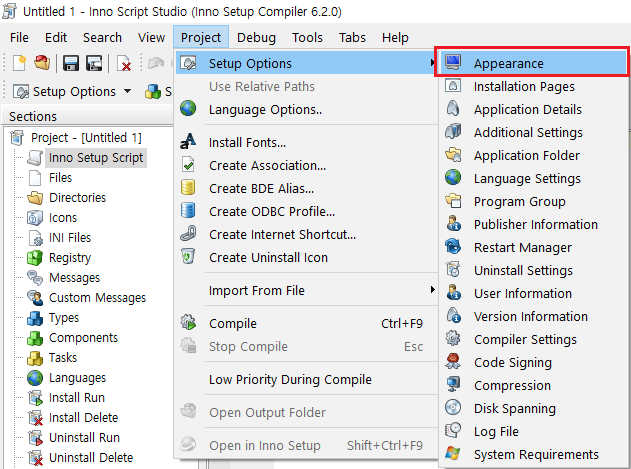Click the Project menu
Screen dimensions: 631x469
pos(201,37)
